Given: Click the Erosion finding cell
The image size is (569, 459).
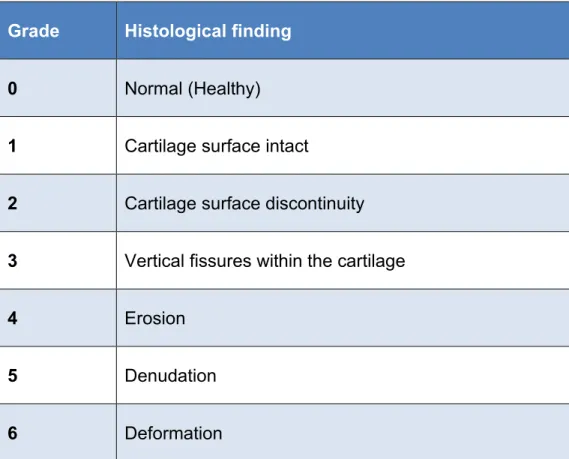Looking at the screenshot, I should click(x=343, y=318).
